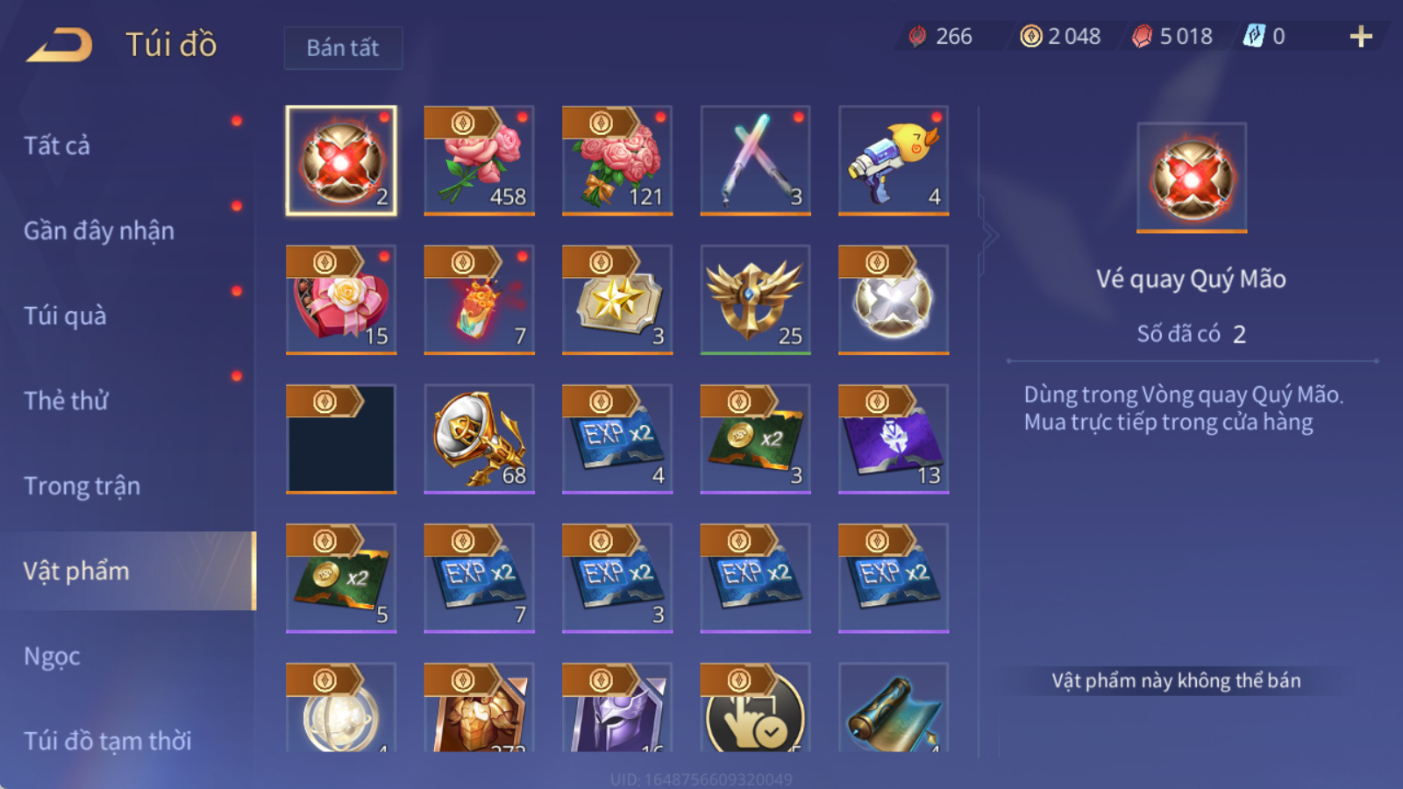Viewport: 1403px width, 789px height.
Task: Pick the winged golden trophy badge item
Action: [x=755, y=299]
